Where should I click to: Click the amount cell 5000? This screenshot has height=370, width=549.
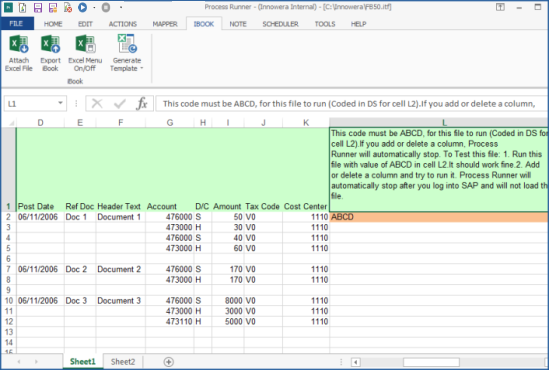tap(228, 322)
